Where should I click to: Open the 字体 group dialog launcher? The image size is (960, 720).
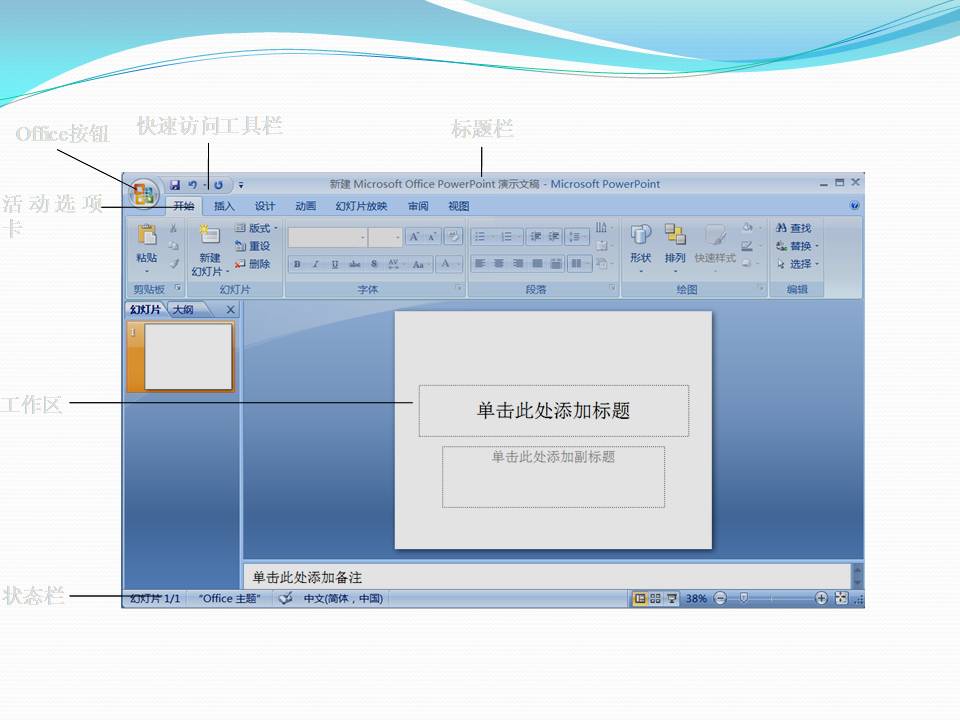coord(458,287)
